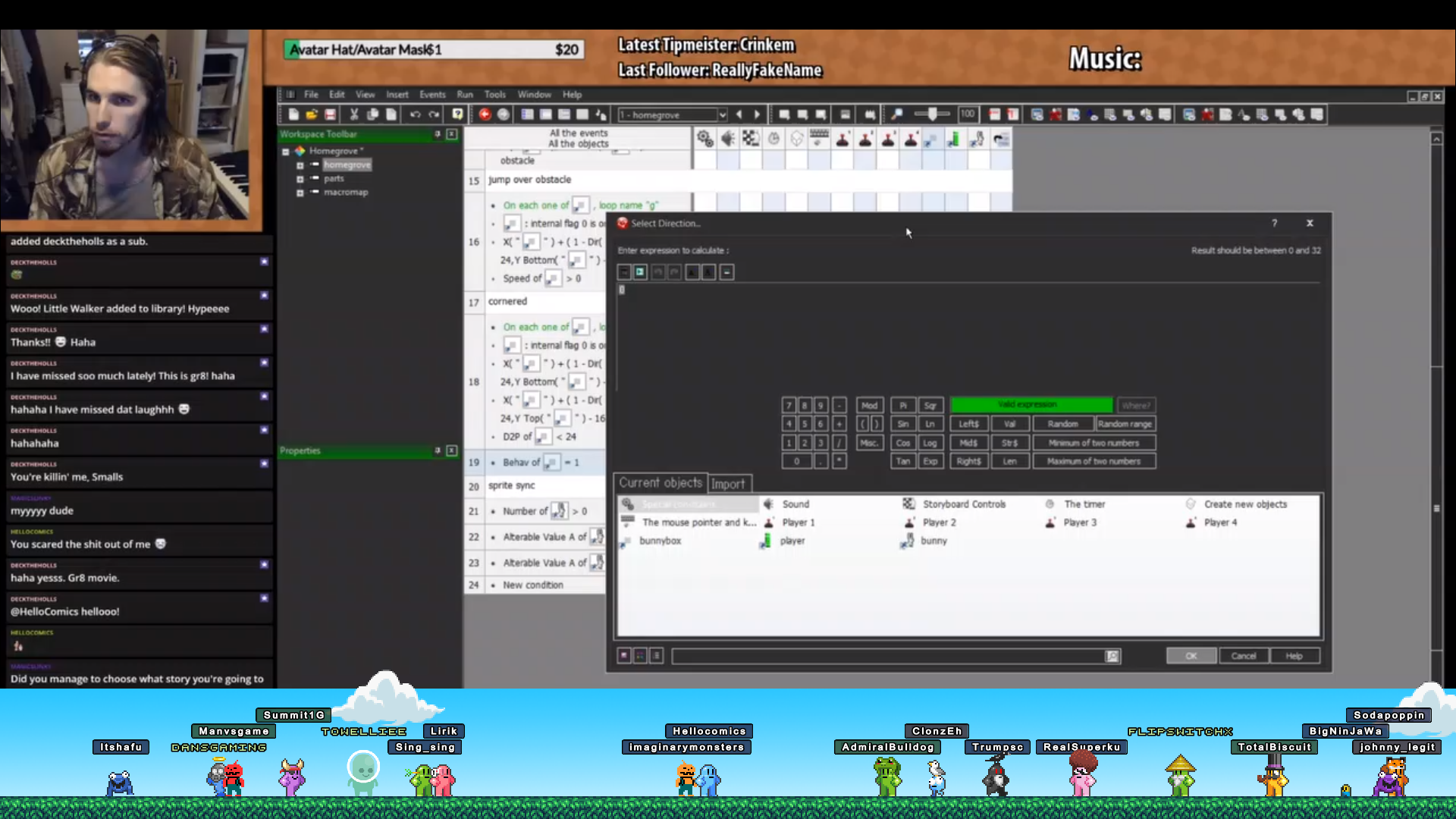Switch to the Import tab
The width and height of the screenshot is (1456, 819).
(x=728, y=484)
